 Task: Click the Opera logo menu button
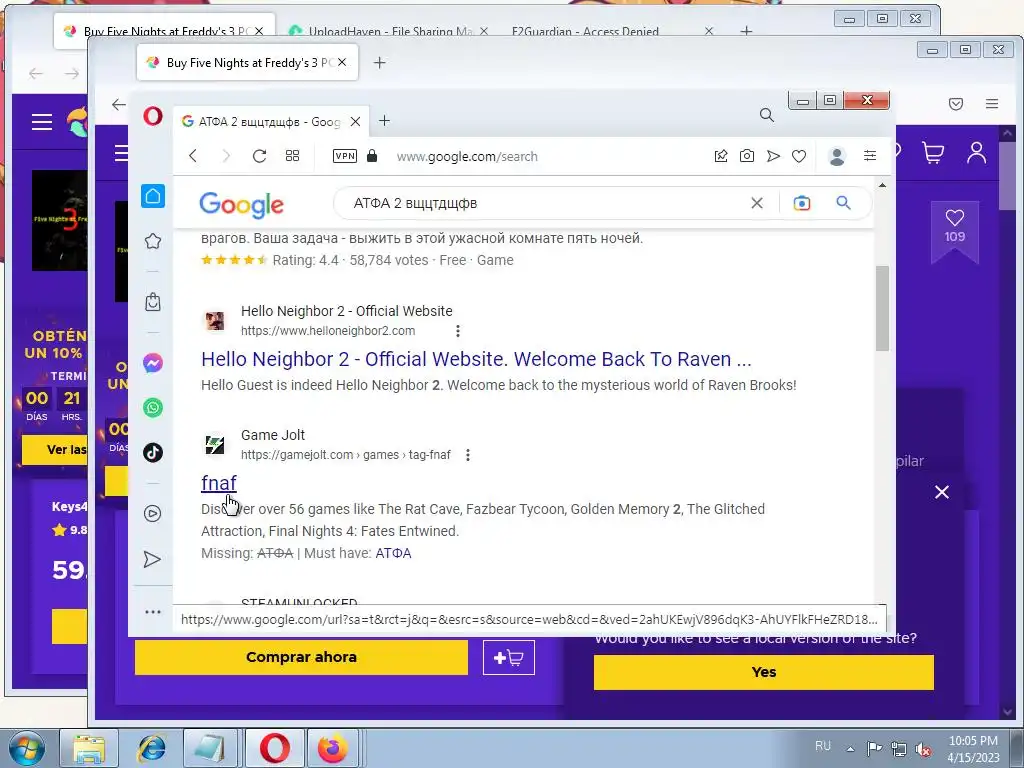coord(153,116)
